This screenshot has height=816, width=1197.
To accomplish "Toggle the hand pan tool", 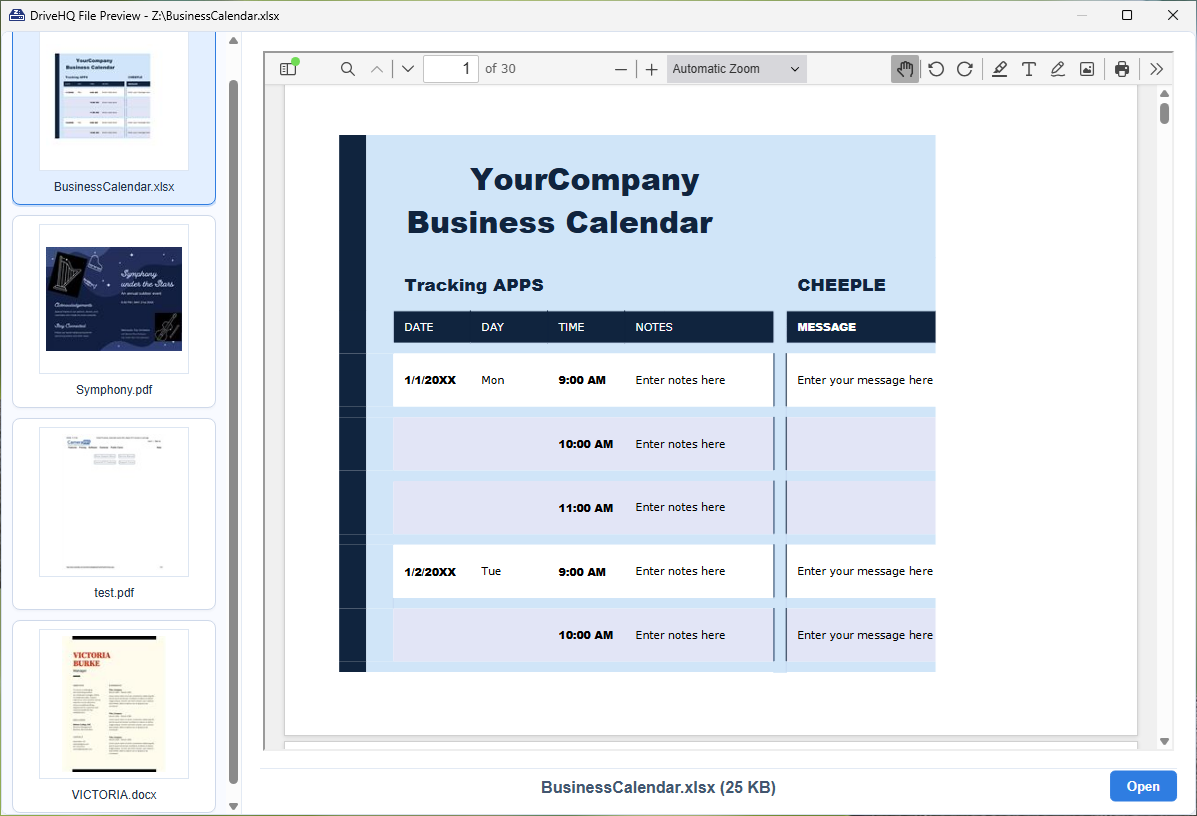I will click(x=905, y=69).
